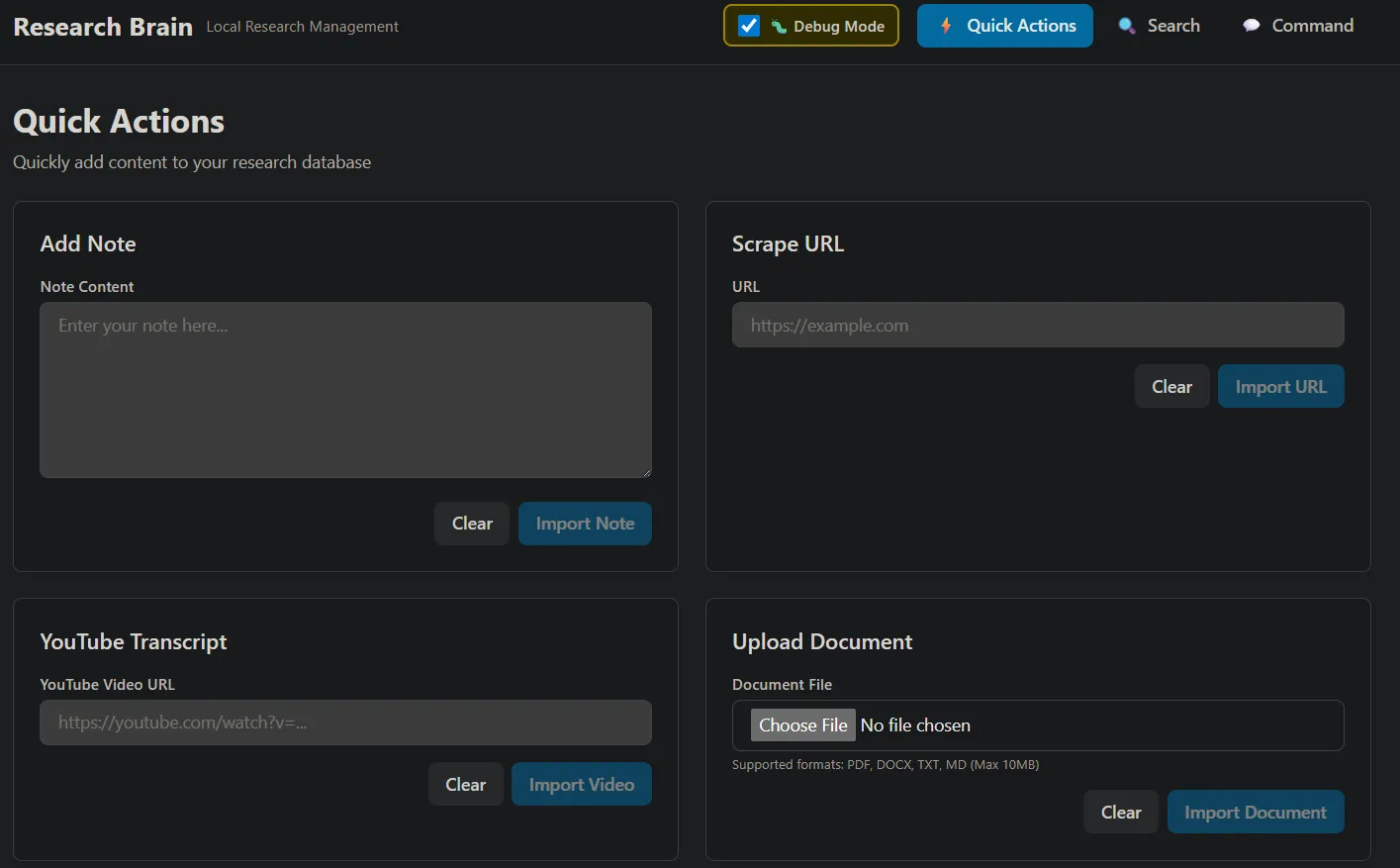Click the Import Document button

tap(1256, 812)
